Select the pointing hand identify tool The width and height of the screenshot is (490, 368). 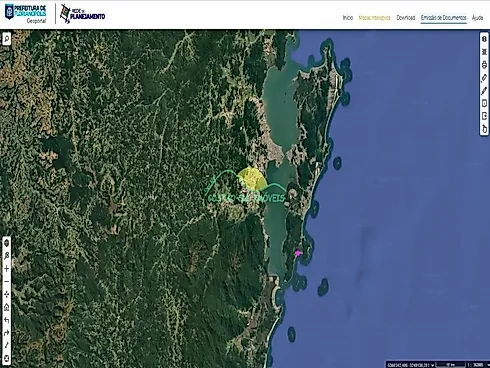(x=484, y=129)
